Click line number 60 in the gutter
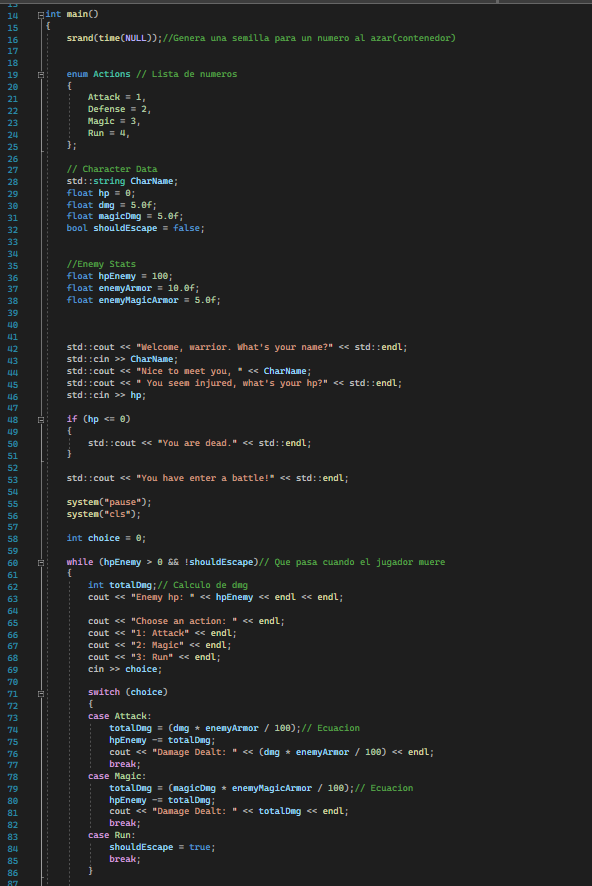592x886 pixels. click(12, 563)
